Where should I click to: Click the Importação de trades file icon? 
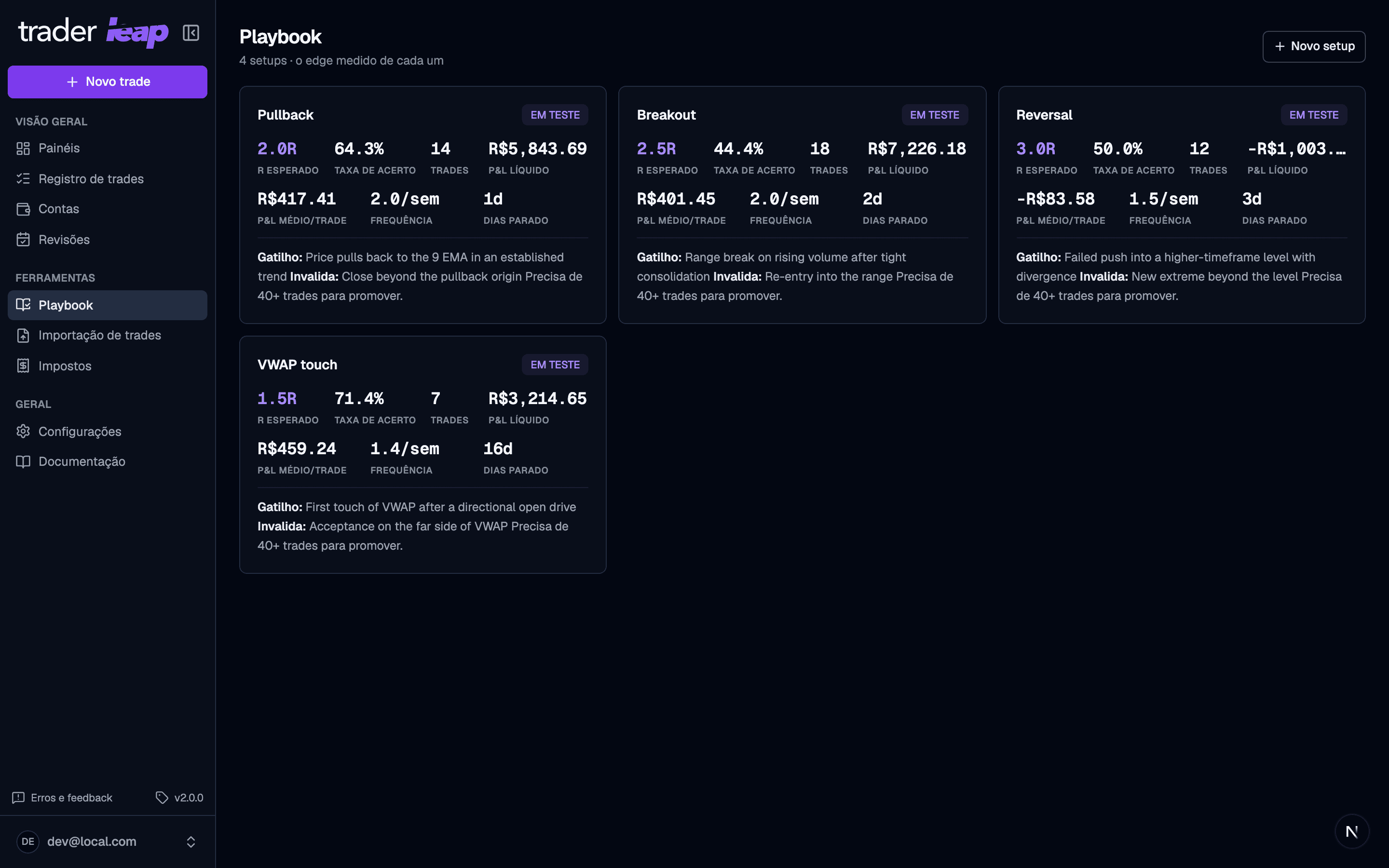(x=23, y=335)
